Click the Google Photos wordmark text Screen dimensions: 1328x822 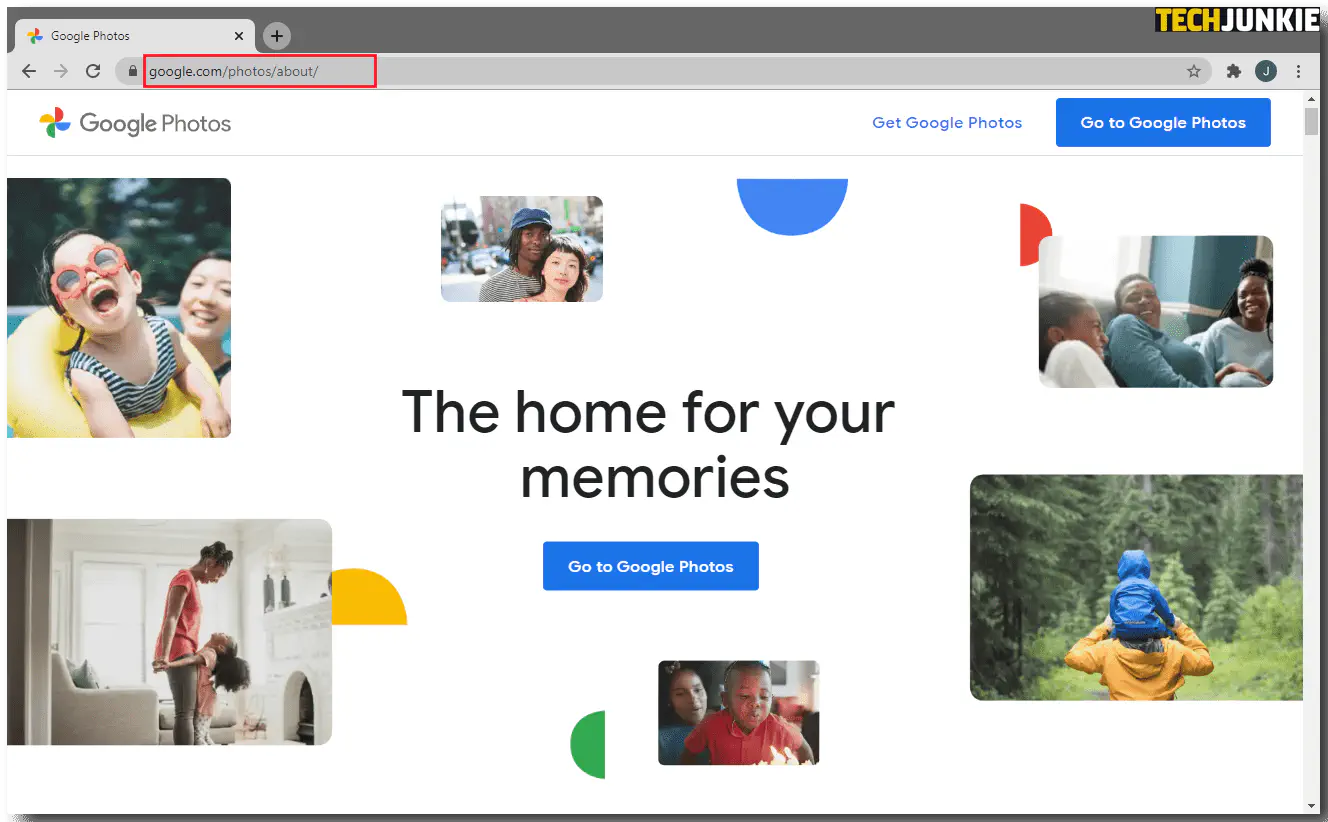[x=155, y=124]
